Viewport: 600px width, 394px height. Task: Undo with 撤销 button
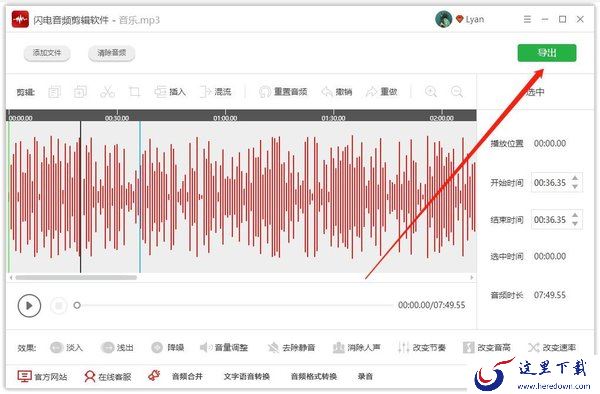(337, 92)
